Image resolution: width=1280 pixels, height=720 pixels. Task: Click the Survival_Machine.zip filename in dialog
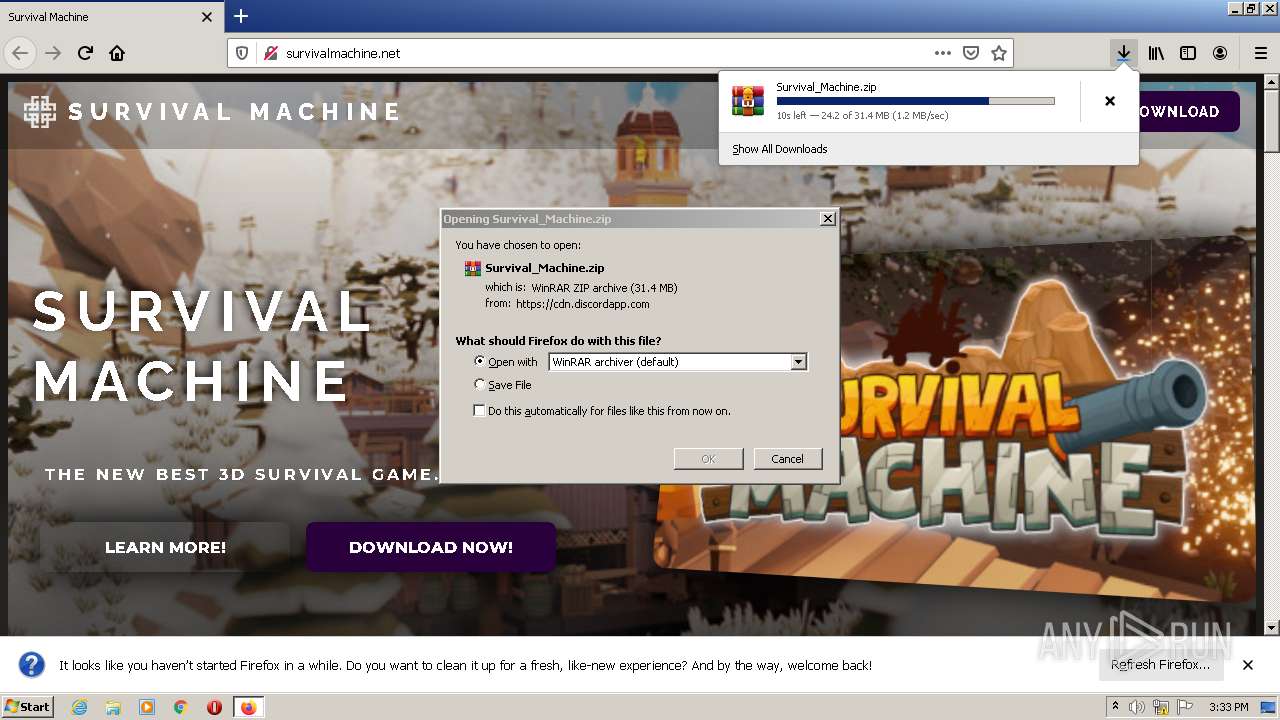point(545,268)
